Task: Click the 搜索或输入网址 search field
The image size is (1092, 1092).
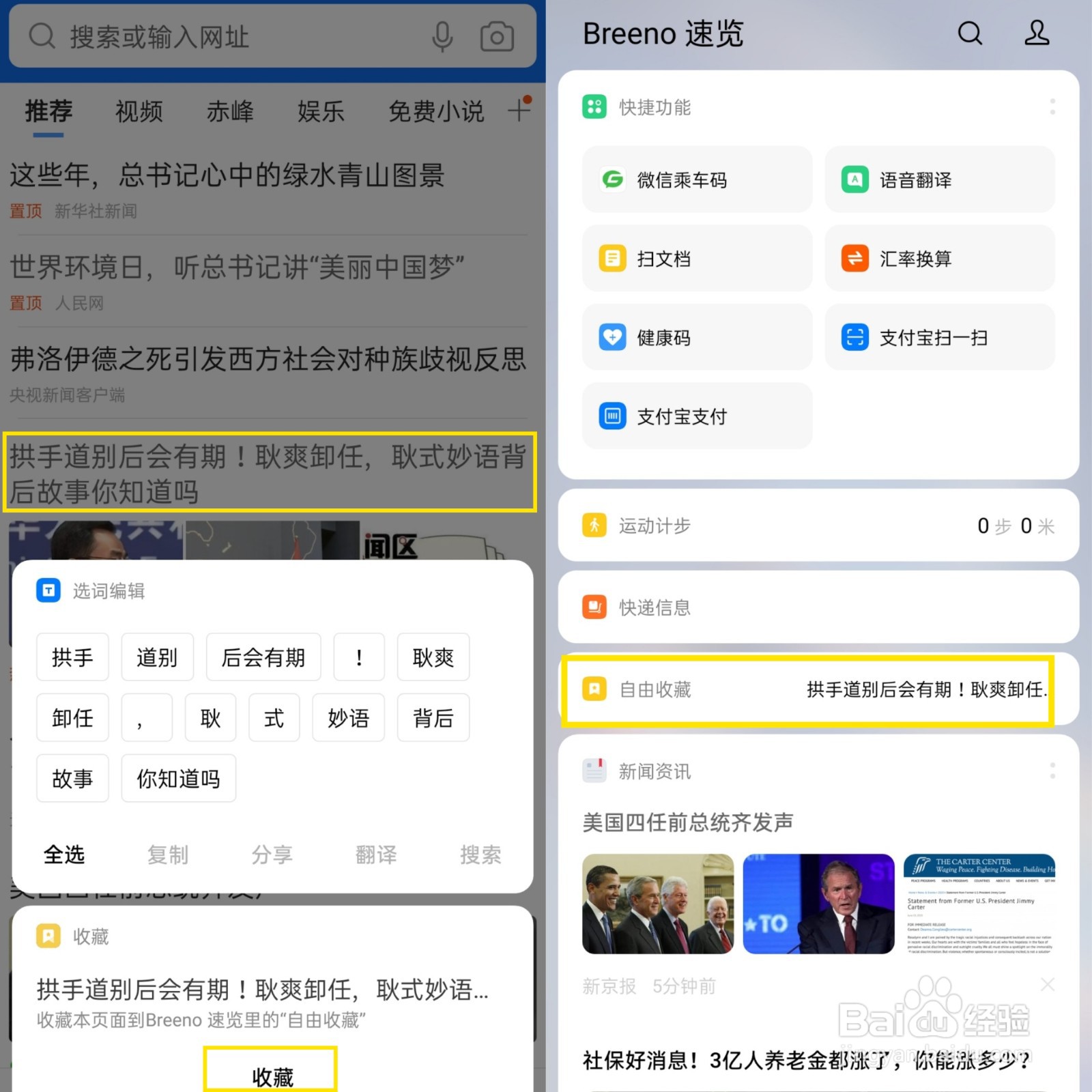Action: tap(272, 36)
